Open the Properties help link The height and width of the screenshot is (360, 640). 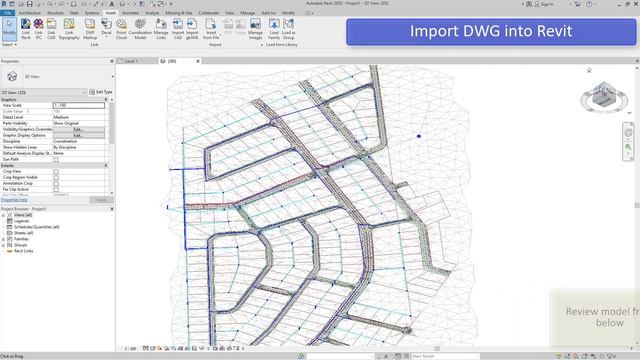(14, 200)
